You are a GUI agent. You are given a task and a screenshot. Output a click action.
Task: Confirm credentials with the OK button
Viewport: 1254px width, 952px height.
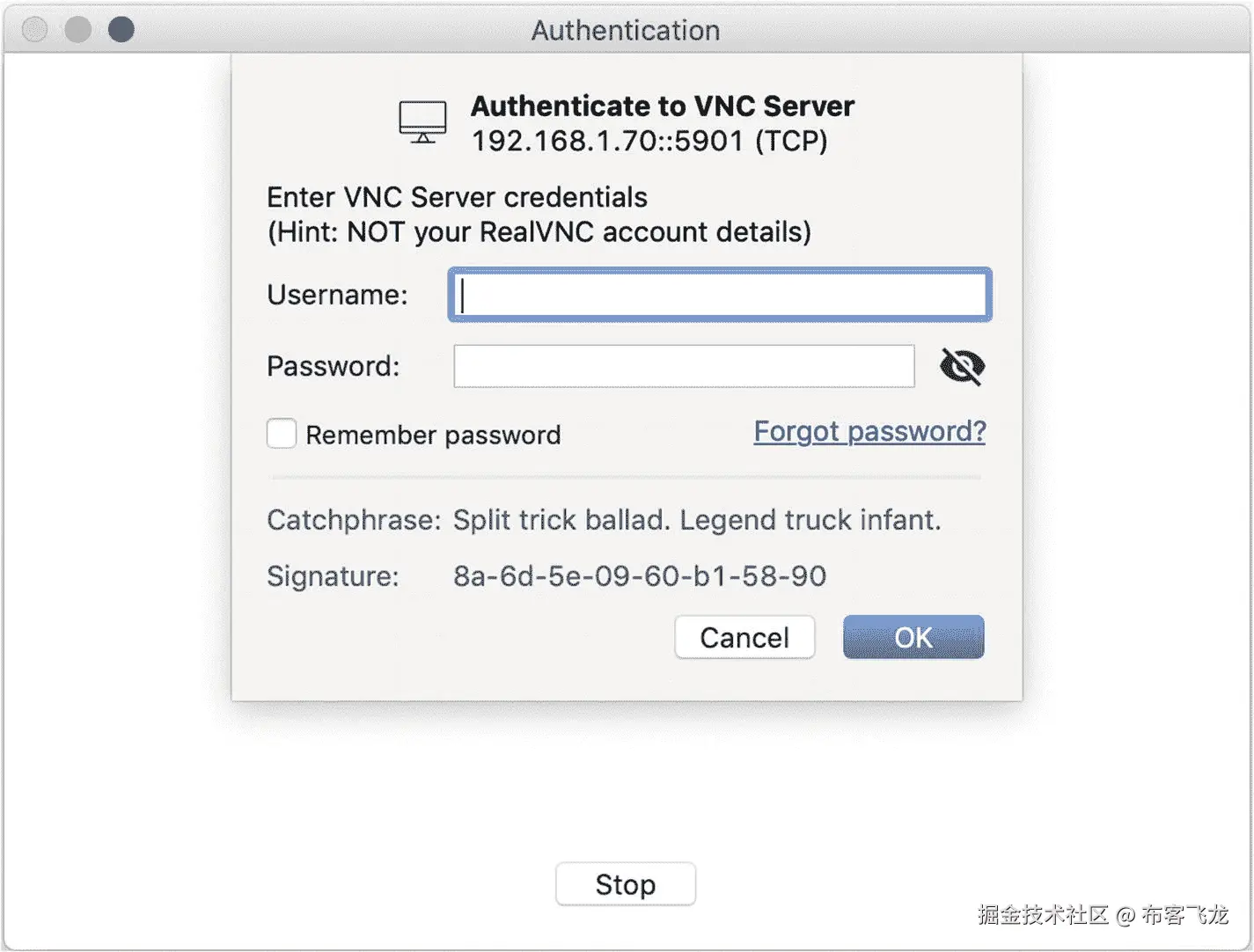913,637
